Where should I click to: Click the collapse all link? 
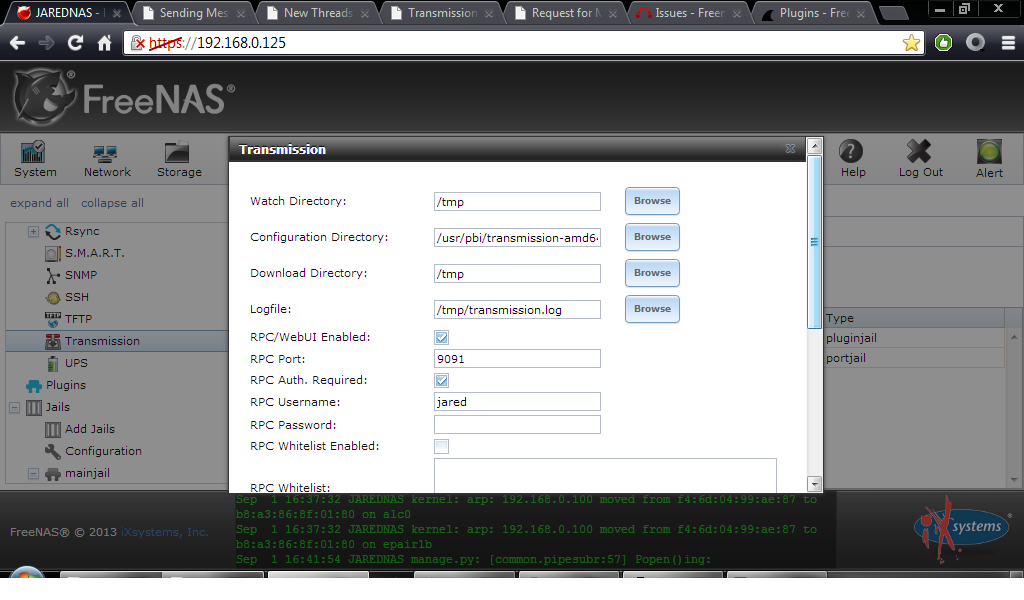112,203
